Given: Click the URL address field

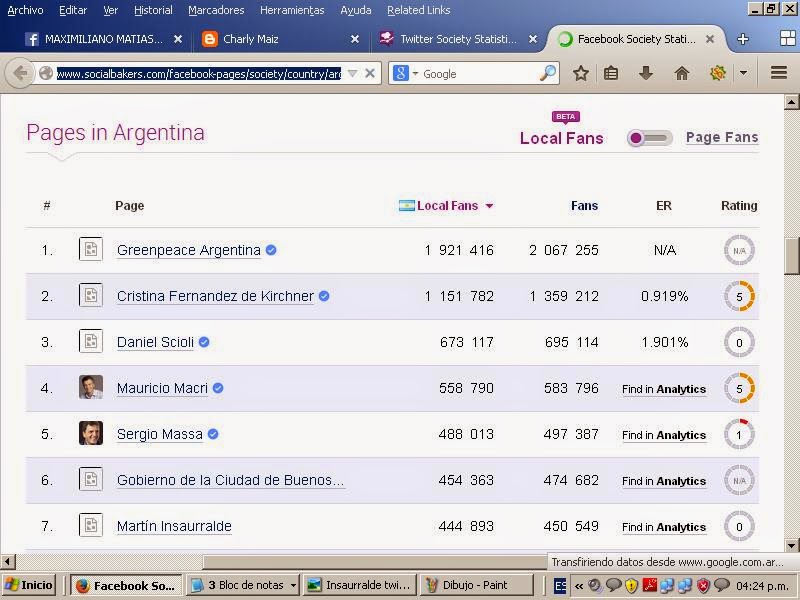Looking at the screenshot, I should (x=198, y=73).
